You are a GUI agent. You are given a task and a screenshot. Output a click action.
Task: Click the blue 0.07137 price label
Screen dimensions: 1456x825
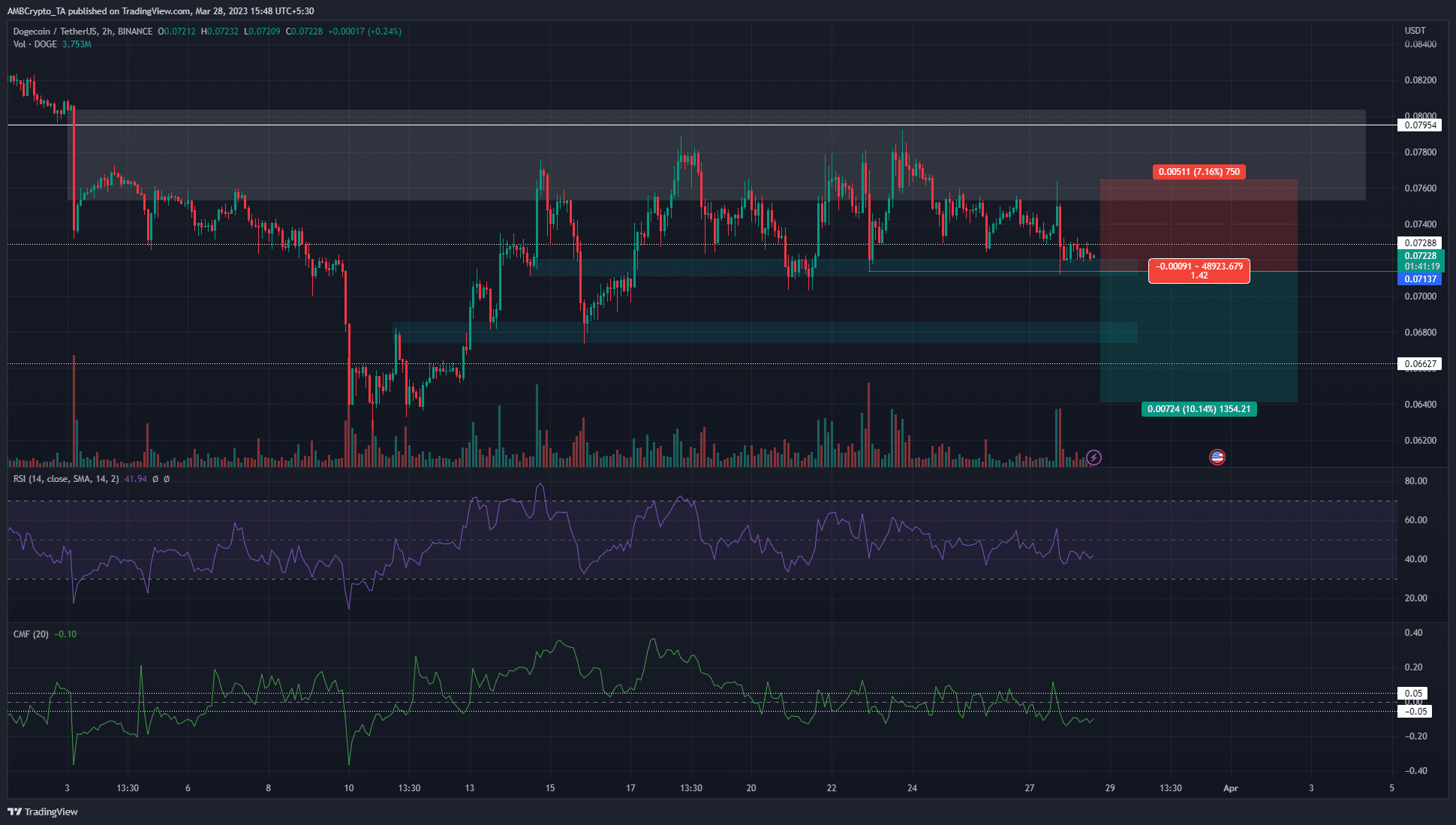coord(1422,279)
